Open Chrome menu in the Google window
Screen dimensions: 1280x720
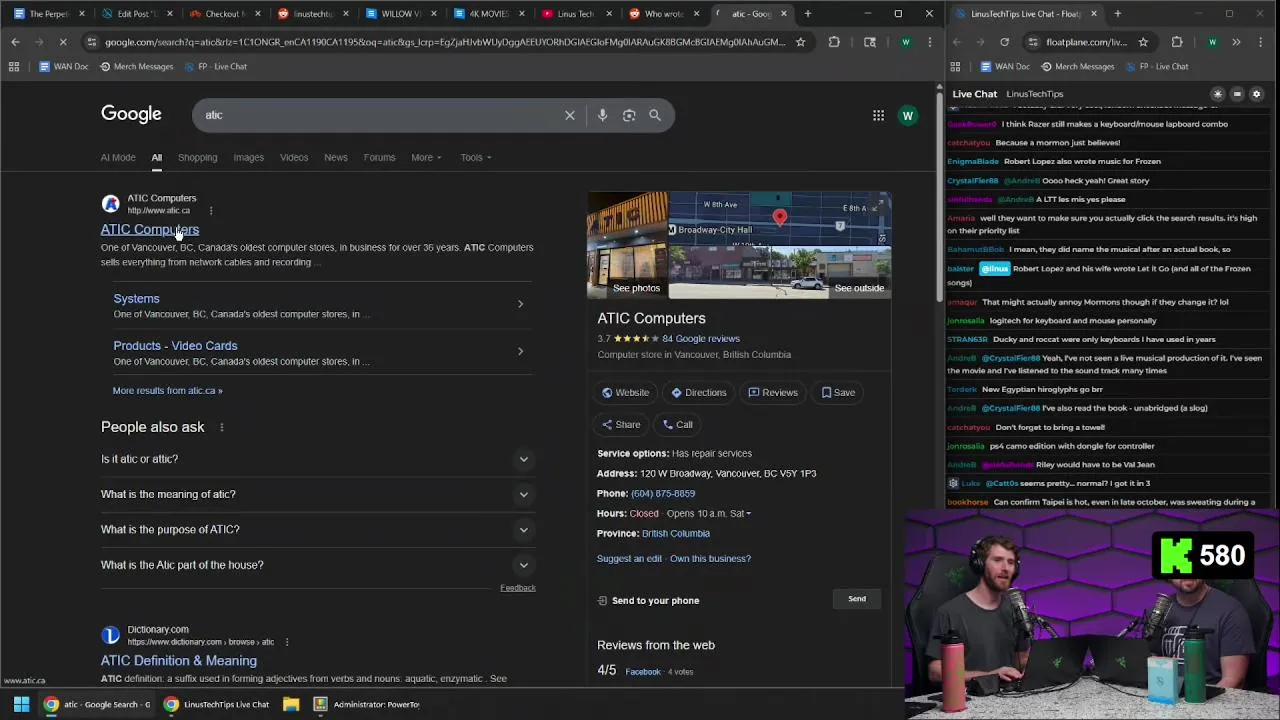[x=930, y=42]
